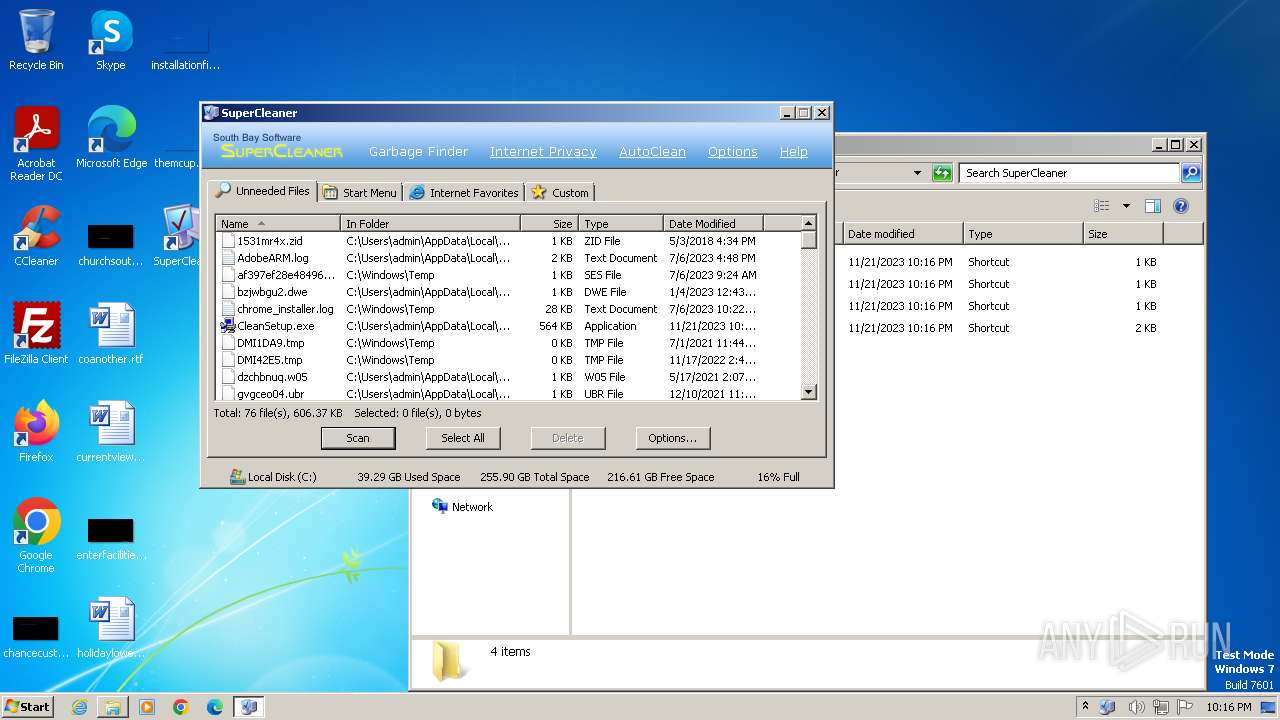Image resolution: width=1280 pixels, height=720 pixels.
Task: Click the SuperCleaner title bar icon
Action: tap(211, 113)
